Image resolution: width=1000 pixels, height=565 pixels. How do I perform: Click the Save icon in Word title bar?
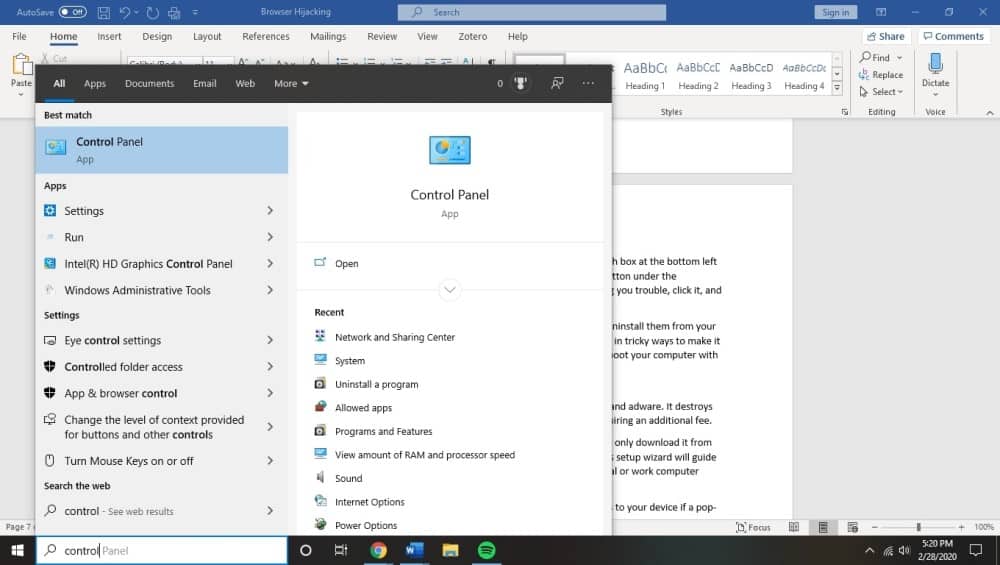[x=103, y=12]
